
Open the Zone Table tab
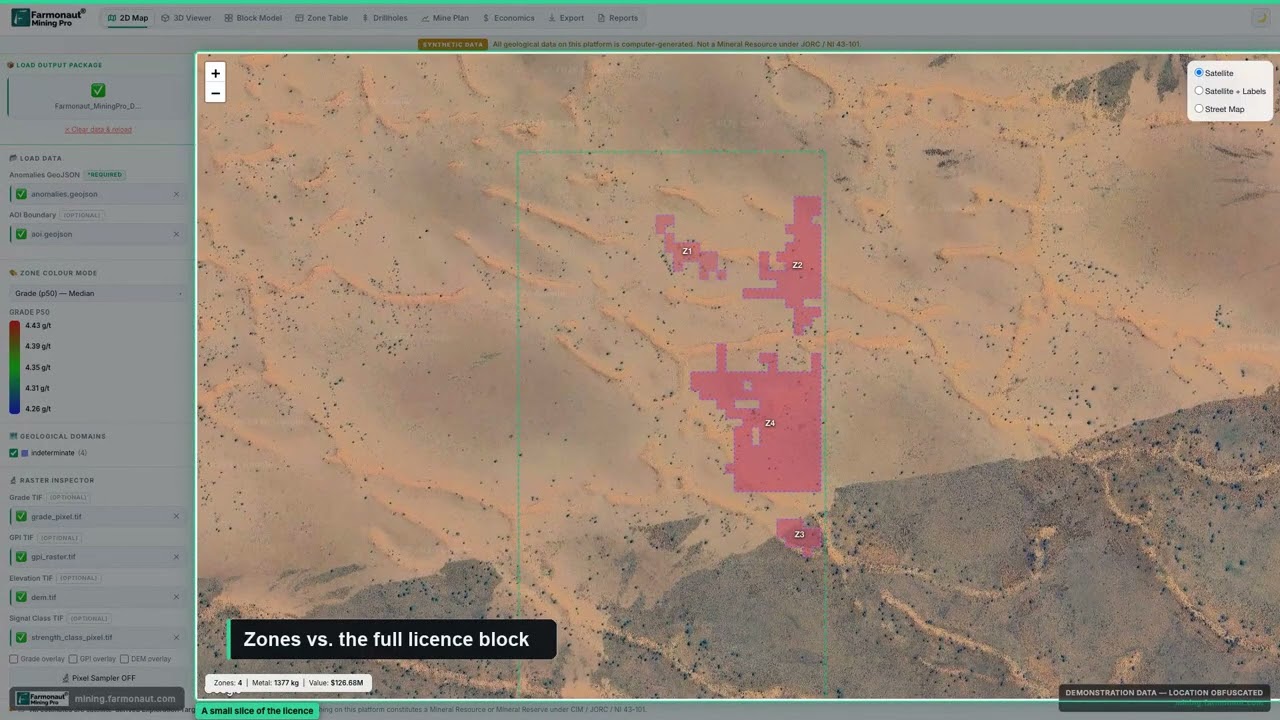tap(321, 18)
